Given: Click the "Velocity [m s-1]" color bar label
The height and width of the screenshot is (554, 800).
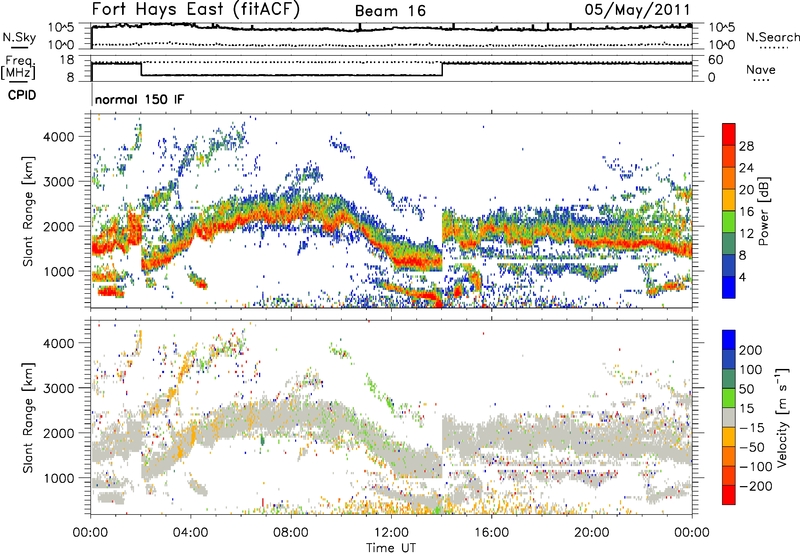Looking at the screenshot, I should tap(782, 417).
